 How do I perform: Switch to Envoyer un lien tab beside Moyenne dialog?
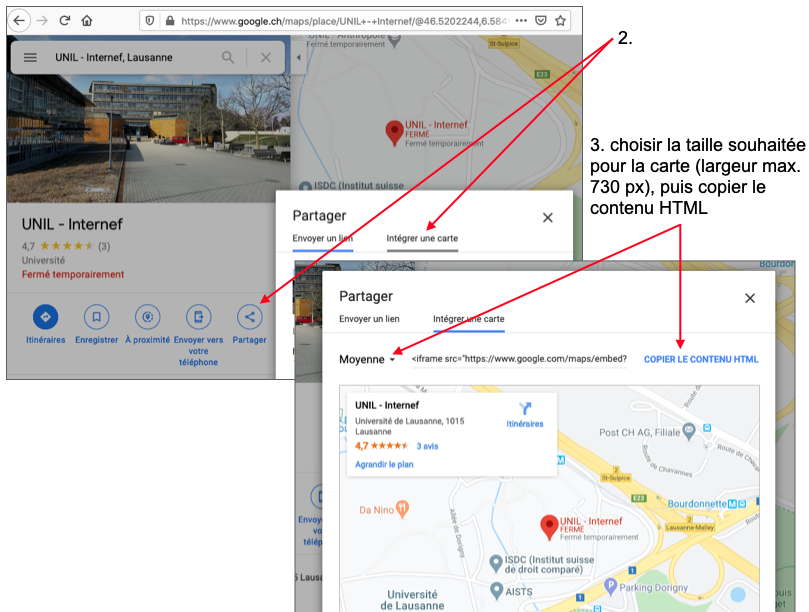(x=369, y=319)
